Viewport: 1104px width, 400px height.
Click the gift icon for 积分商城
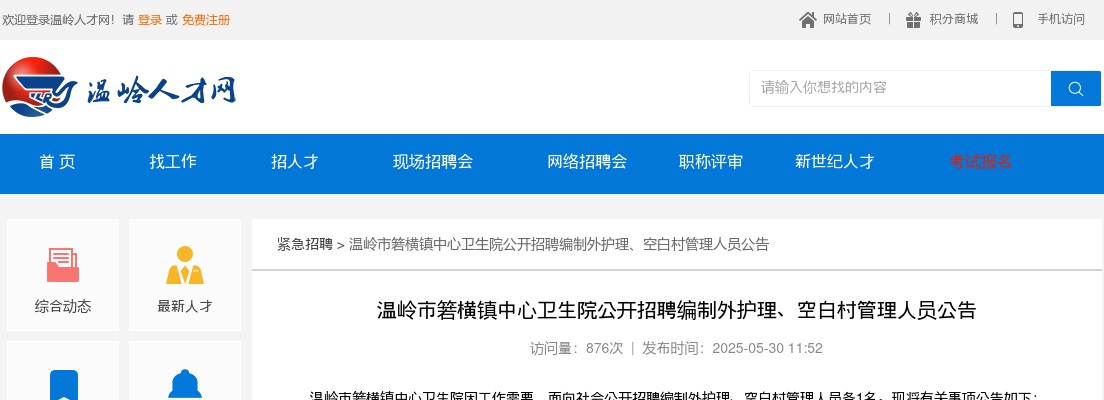click(x=913, y=20)
